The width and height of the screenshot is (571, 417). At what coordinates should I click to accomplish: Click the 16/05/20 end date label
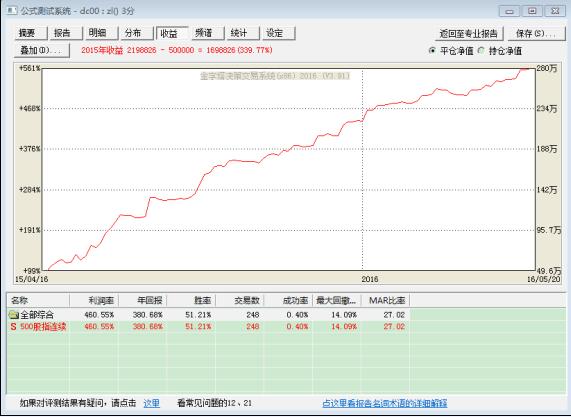tap(544, 279)
